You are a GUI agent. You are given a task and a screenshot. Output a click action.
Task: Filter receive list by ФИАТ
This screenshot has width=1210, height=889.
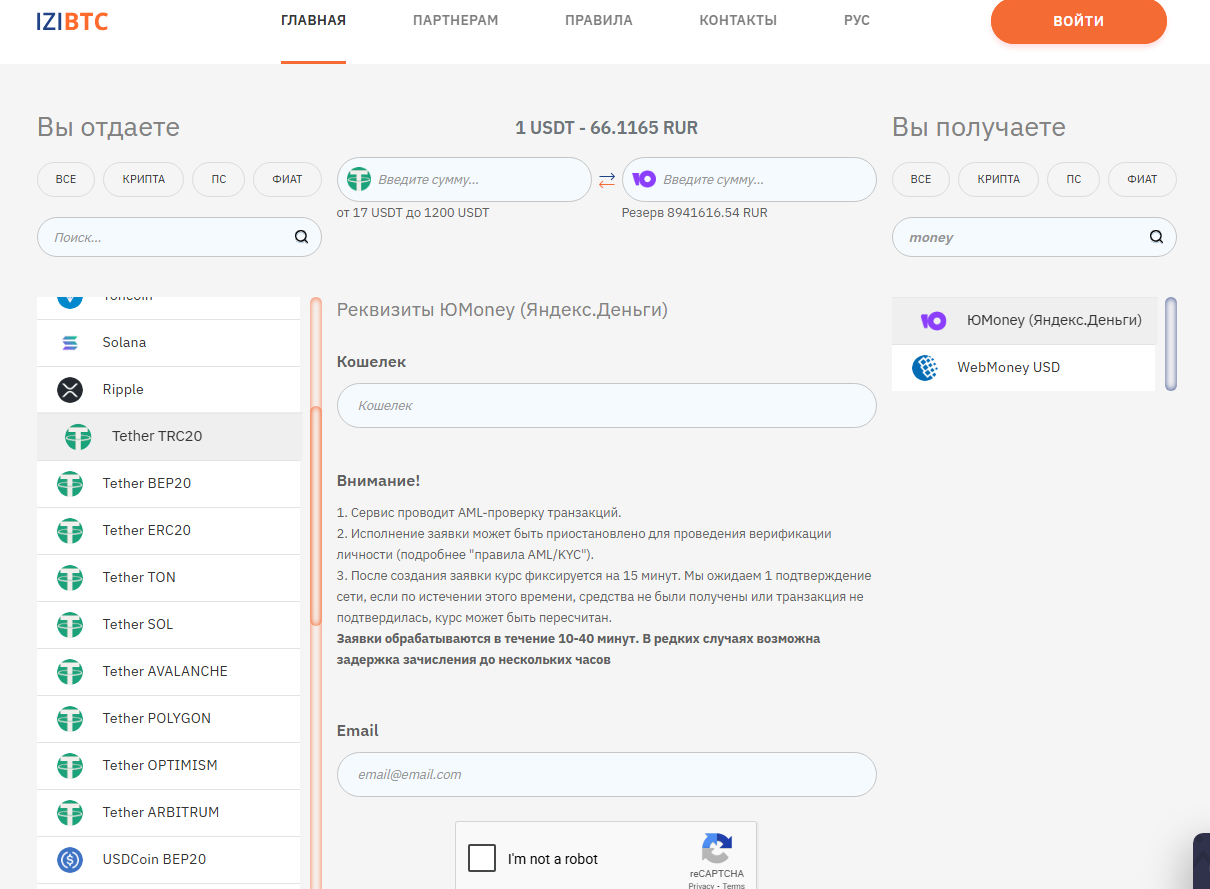pos(1142,180)
